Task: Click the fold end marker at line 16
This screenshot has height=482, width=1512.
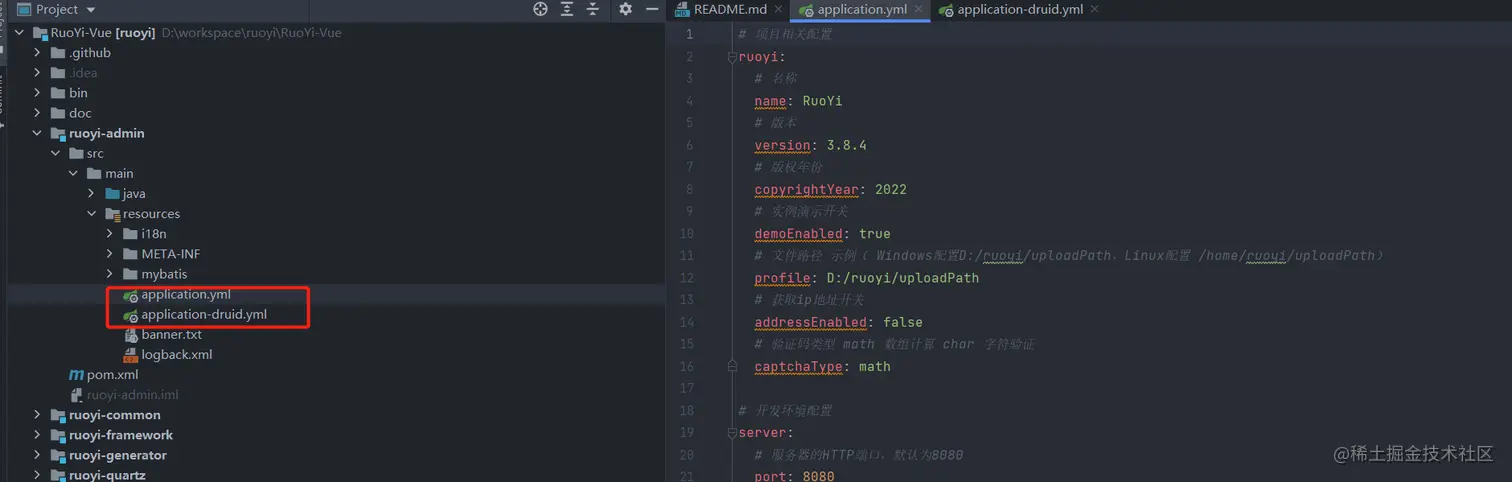Action: click(732, 367)
